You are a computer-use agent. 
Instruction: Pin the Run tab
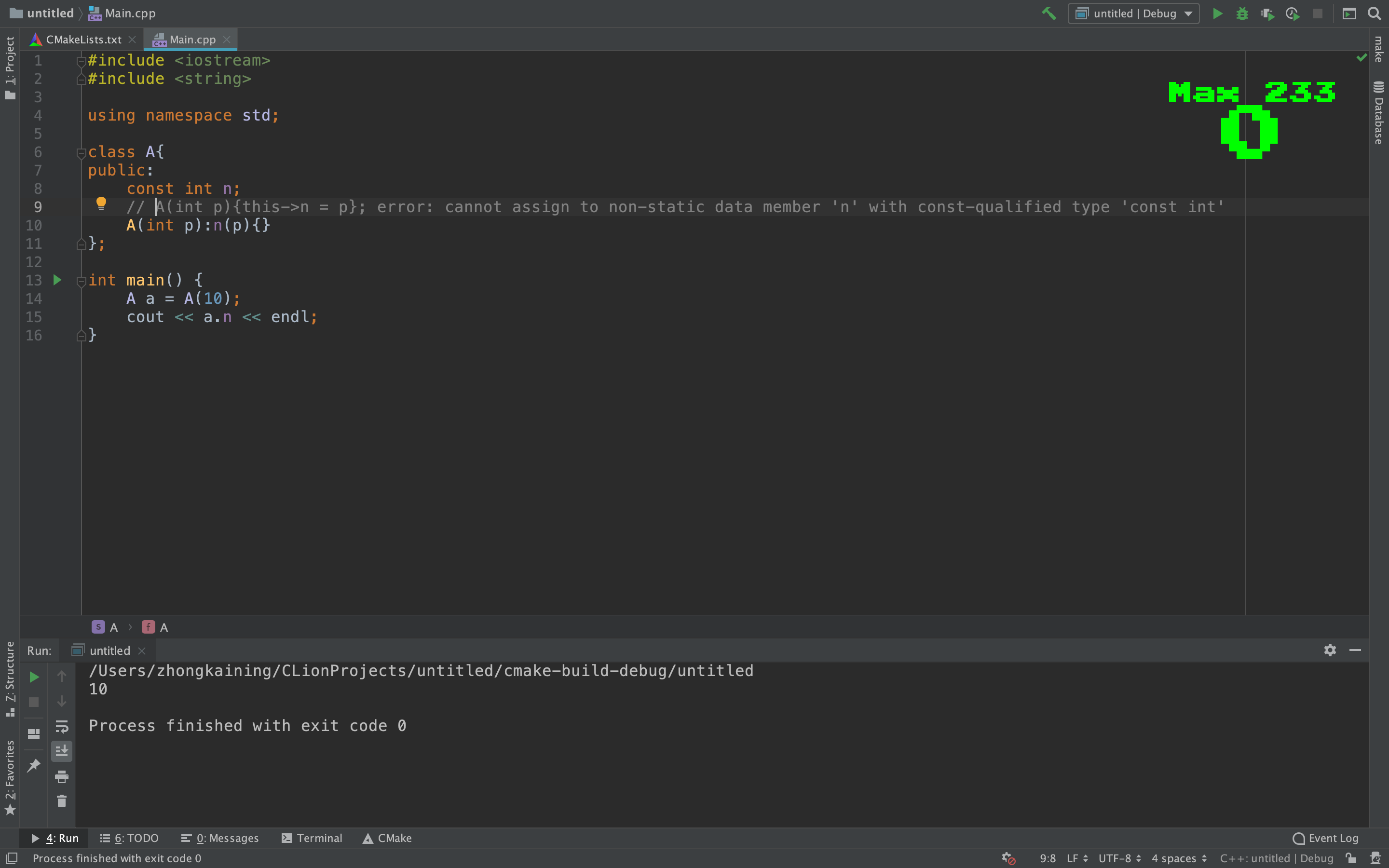point(34,765)
